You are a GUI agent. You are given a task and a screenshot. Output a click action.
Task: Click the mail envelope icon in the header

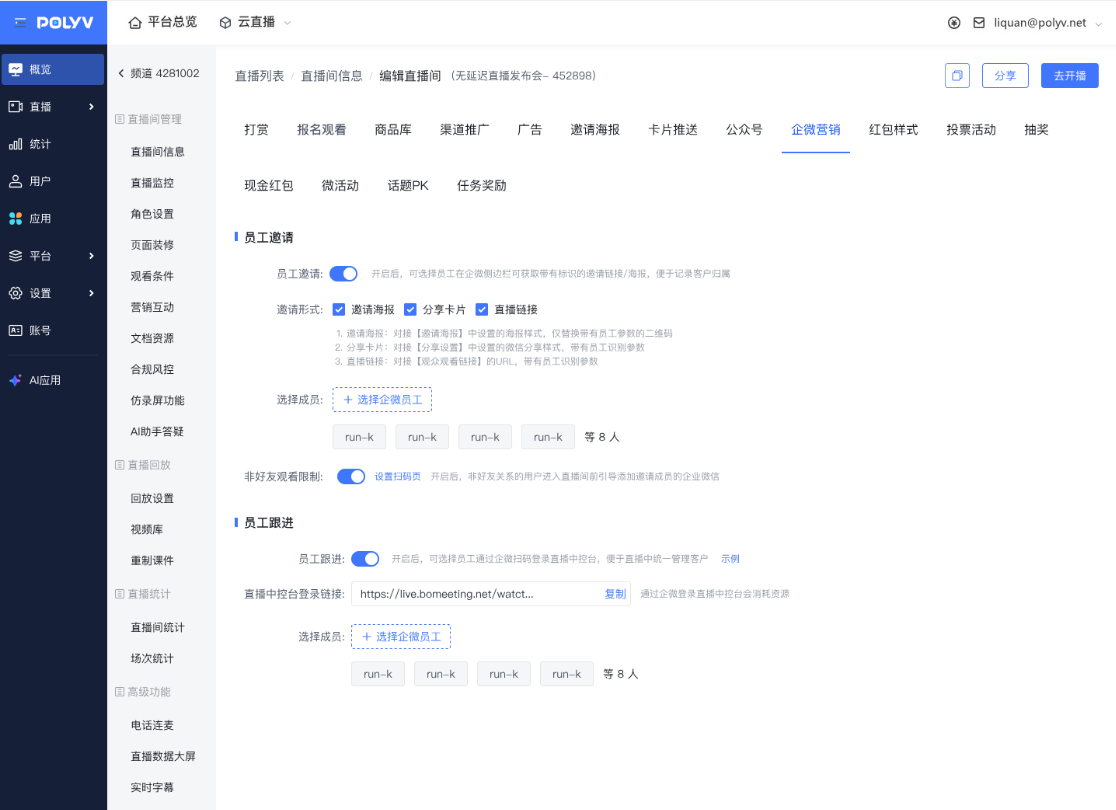pos(979,22)
